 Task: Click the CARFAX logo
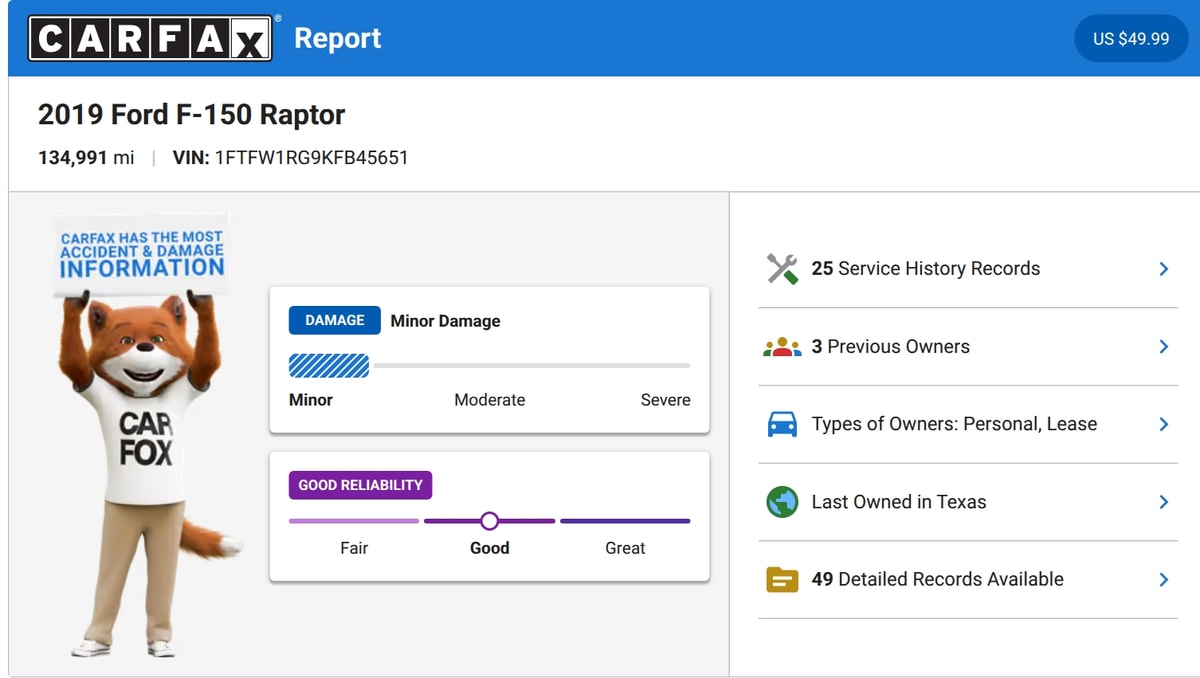pos(150,38)
